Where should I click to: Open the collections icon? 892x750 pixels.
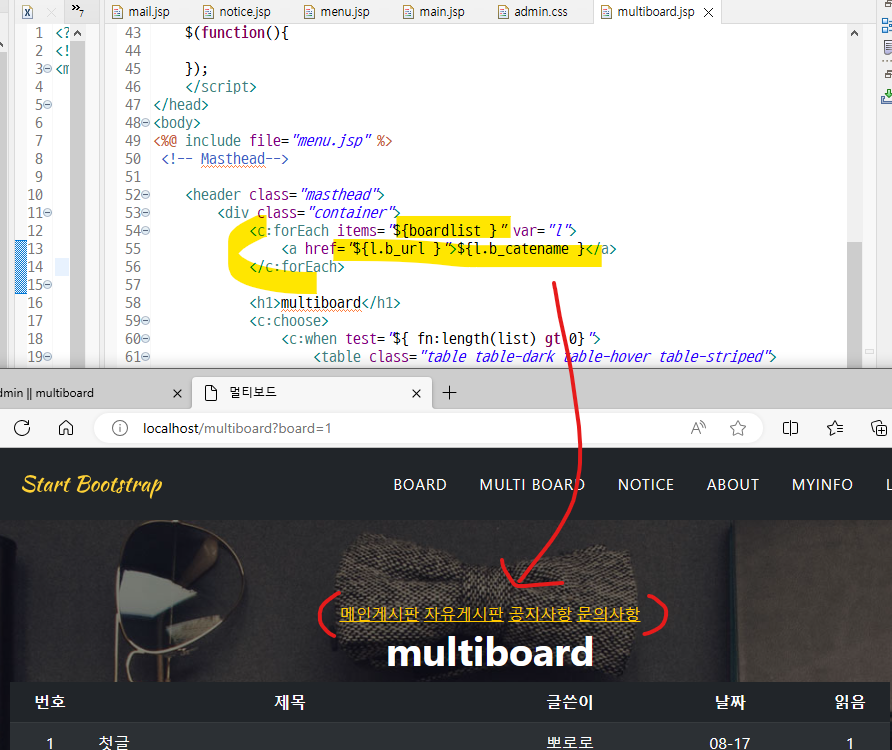pyautogui.click(x=879, y=428)
